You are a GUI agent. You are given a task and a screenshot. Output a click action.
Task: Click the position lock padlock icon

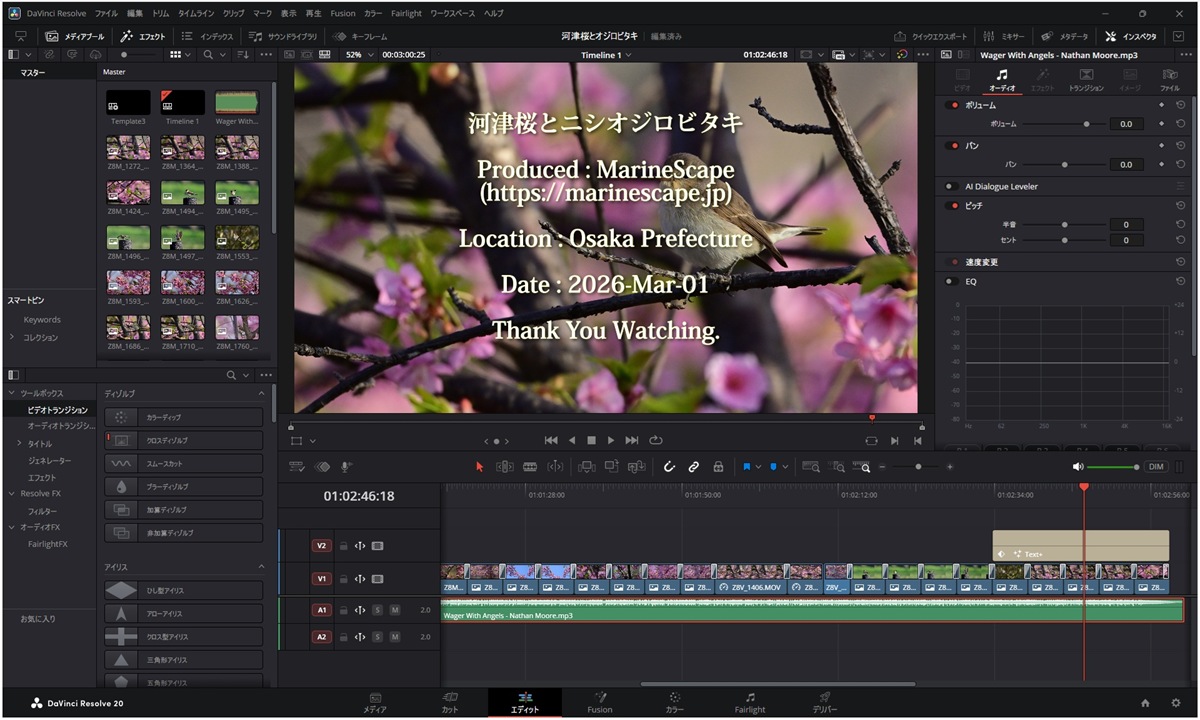click(x=718, y=467)
